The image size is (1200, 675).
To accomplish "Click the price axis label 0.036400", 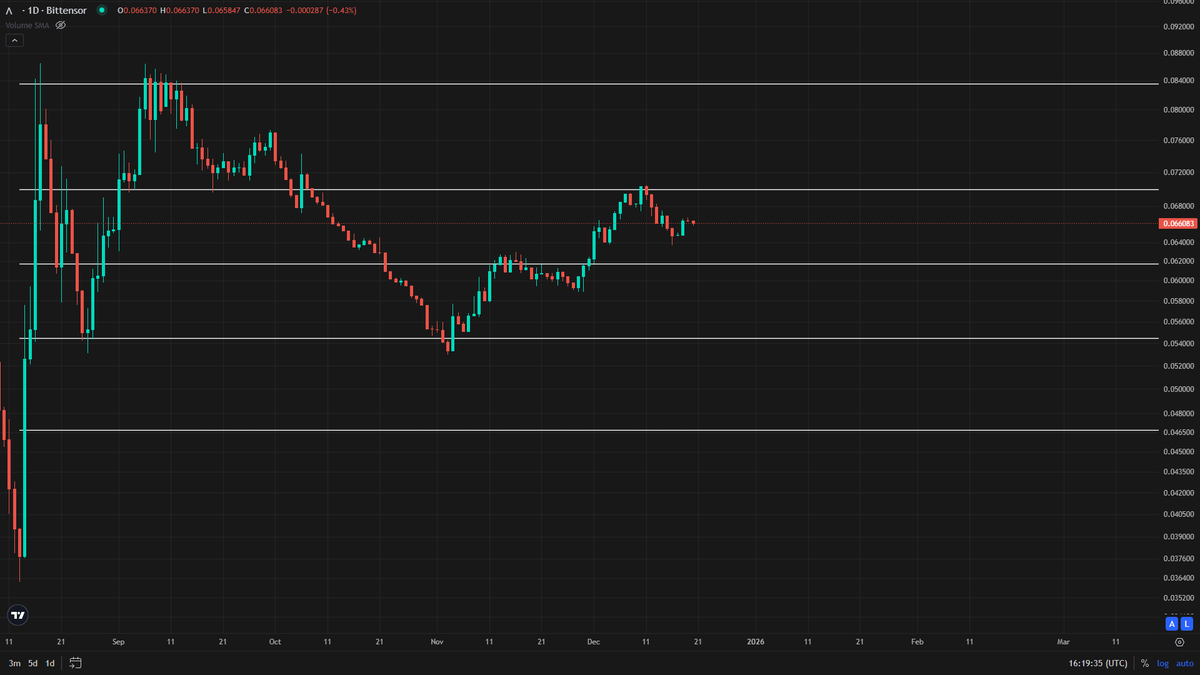I will tap(1179, 577).
